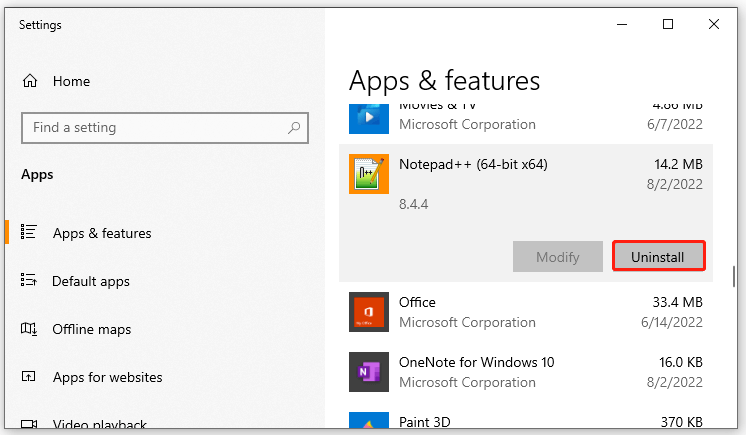
Task: Maximize the Settings window
Action: [668, 24]
